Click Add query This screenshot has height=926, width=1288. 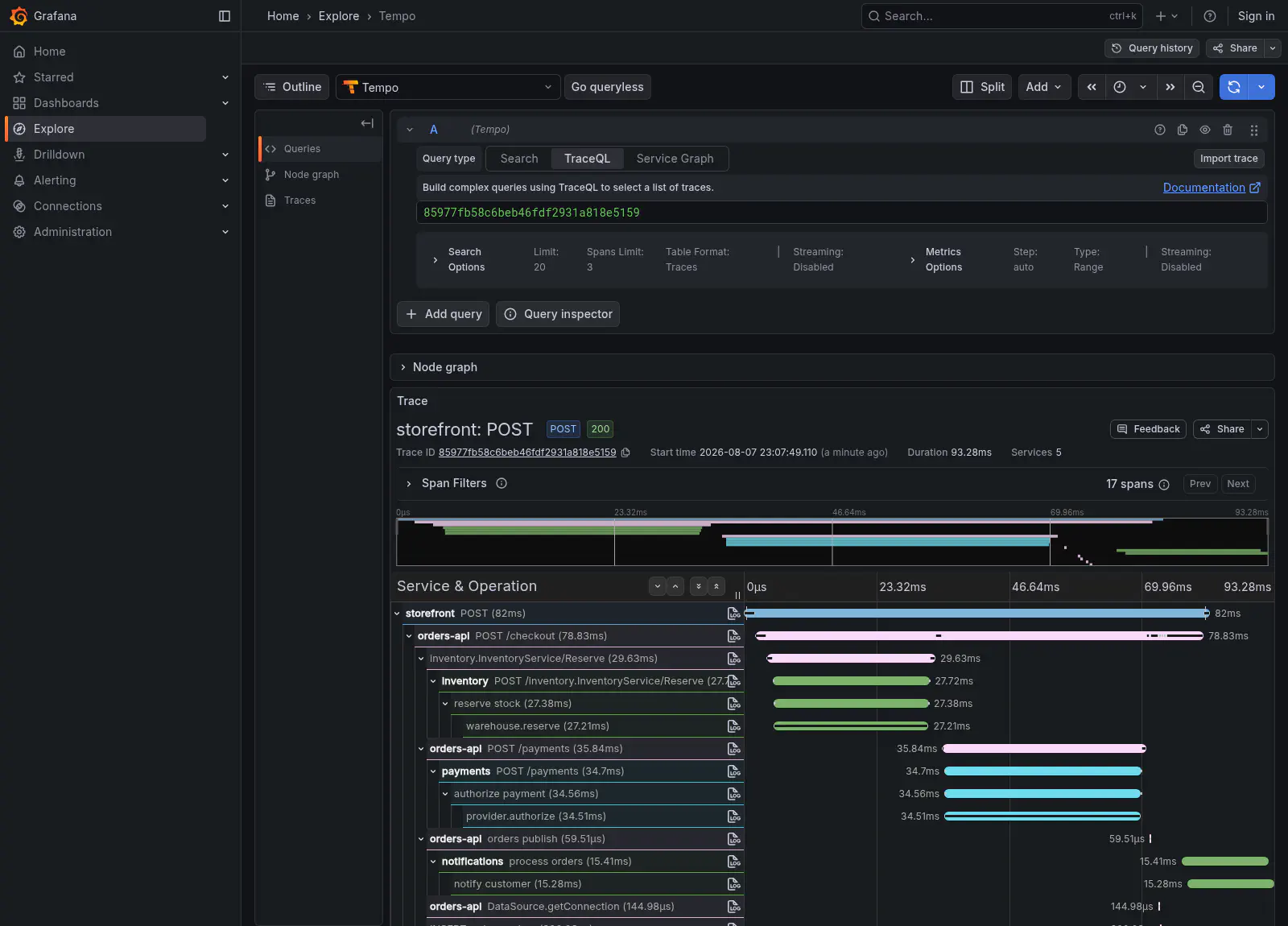click(x=444, y=314)
